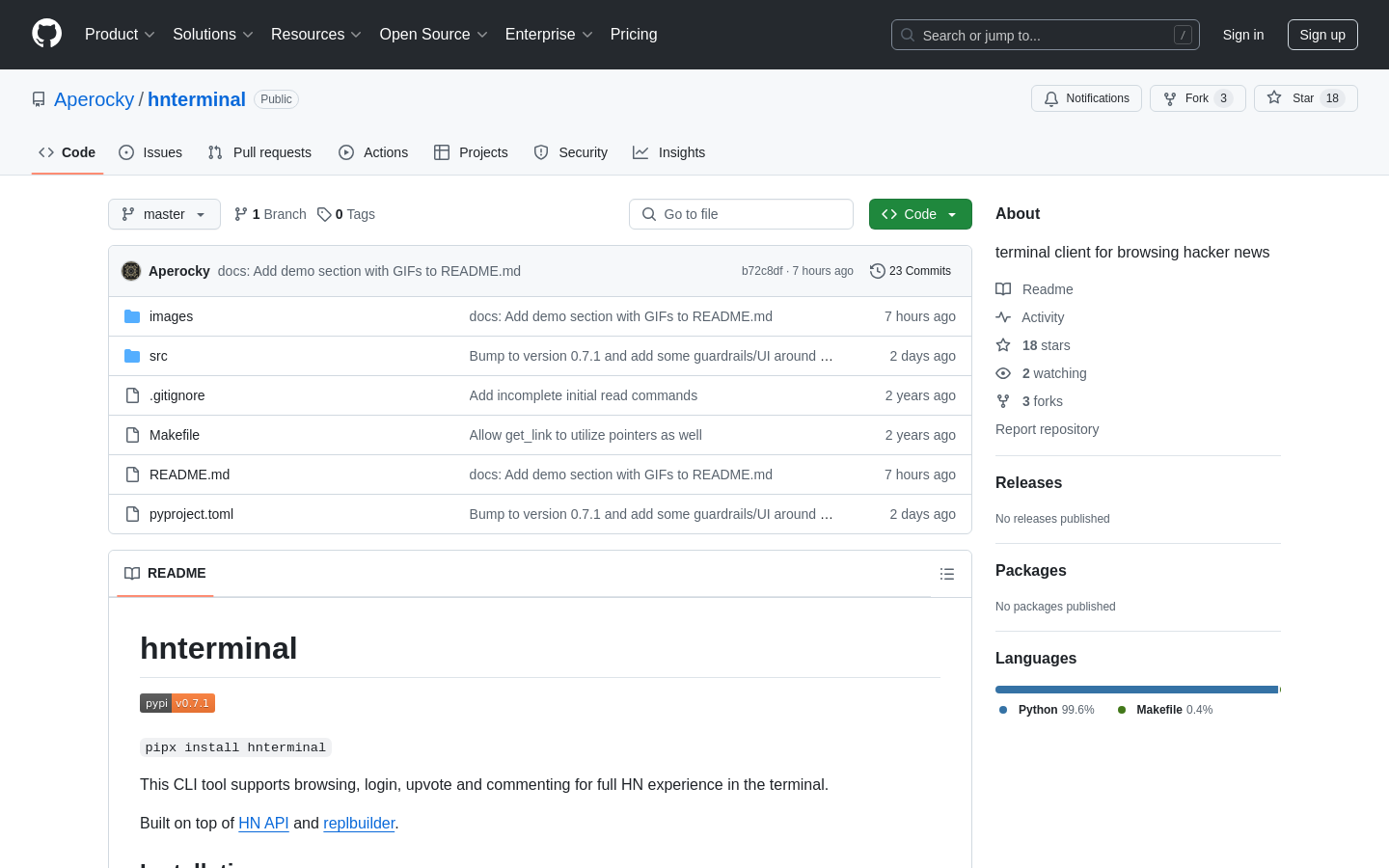Expand the Enterprise menu
Screen dimensions: 1389x868
pos(549,35)
